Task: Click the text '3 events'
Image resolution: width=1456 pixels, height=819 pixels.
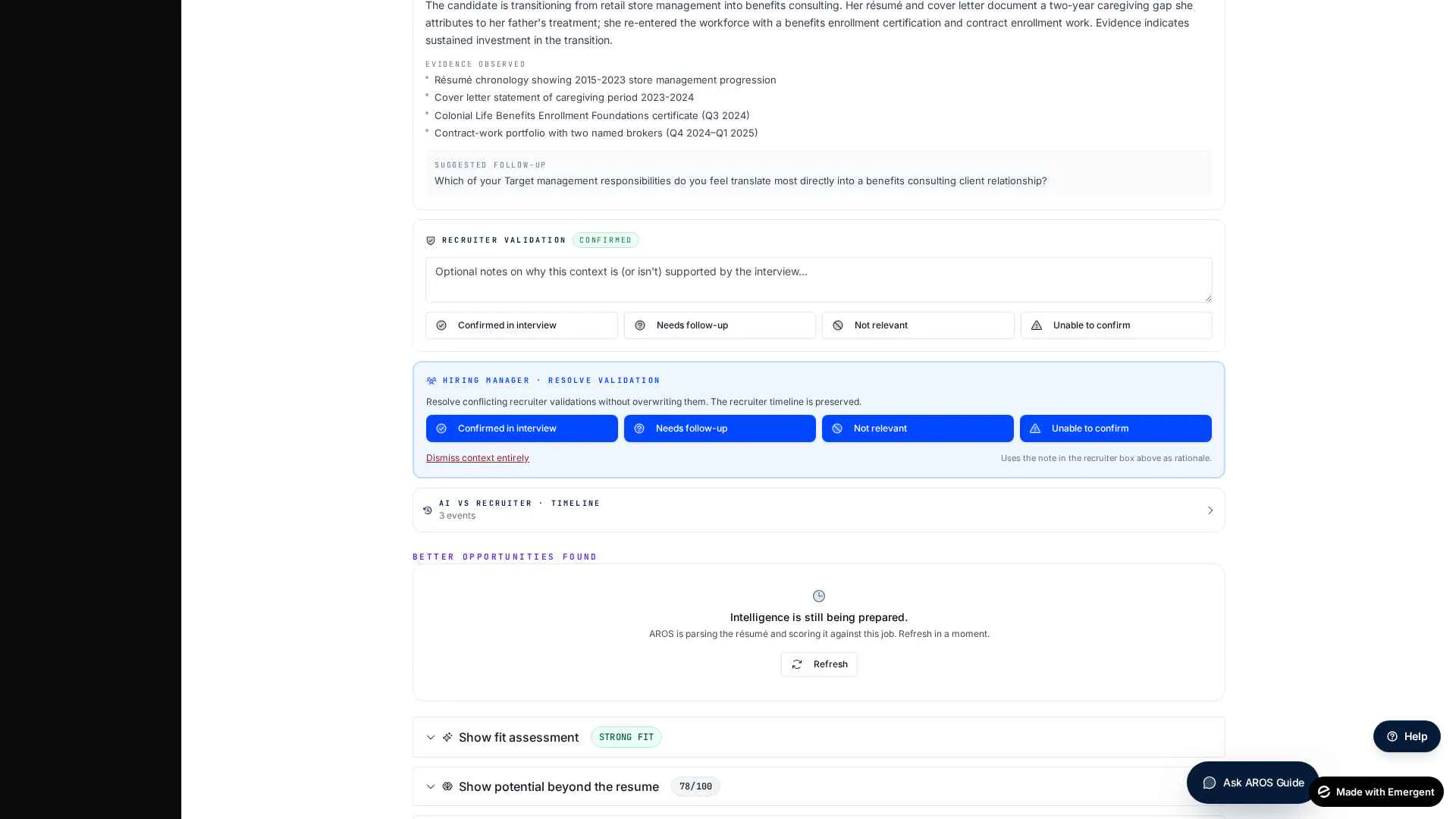Action: (x=457, y=516)
